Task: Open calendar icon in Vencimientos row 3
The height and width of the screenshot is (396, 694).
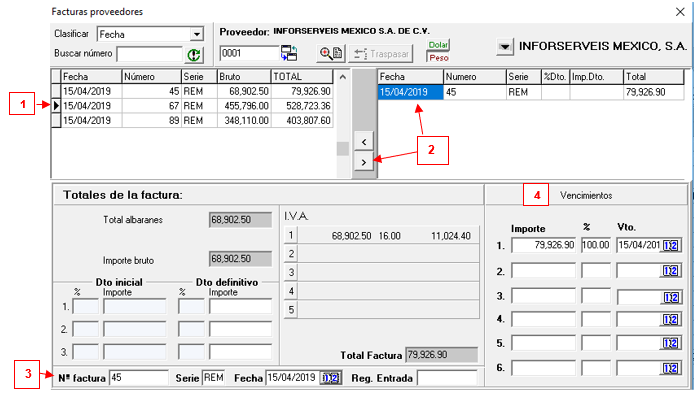Action: pos(670,297)
